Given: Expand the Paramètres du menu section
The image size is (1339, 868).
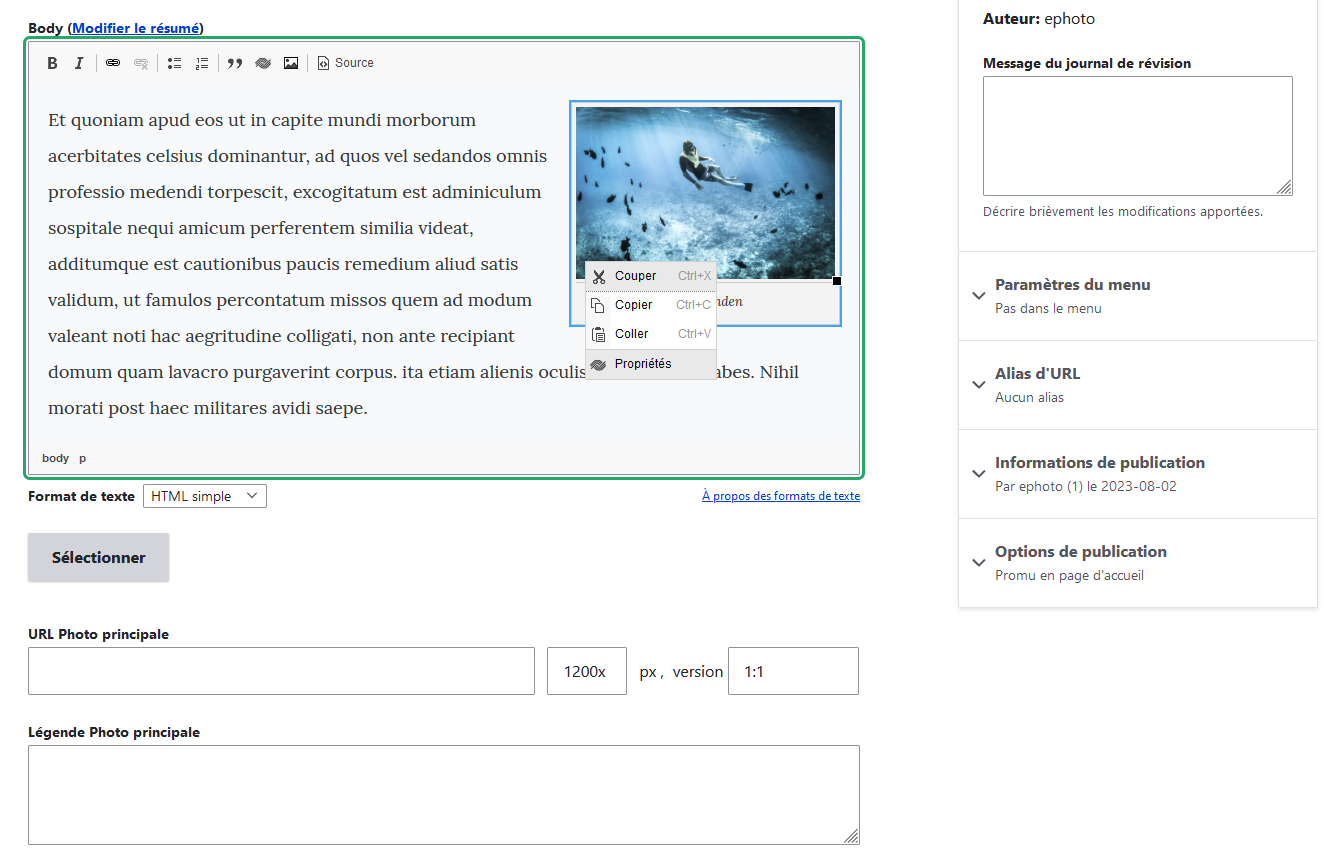Looking at the screenshot, I should (1138, 296).
